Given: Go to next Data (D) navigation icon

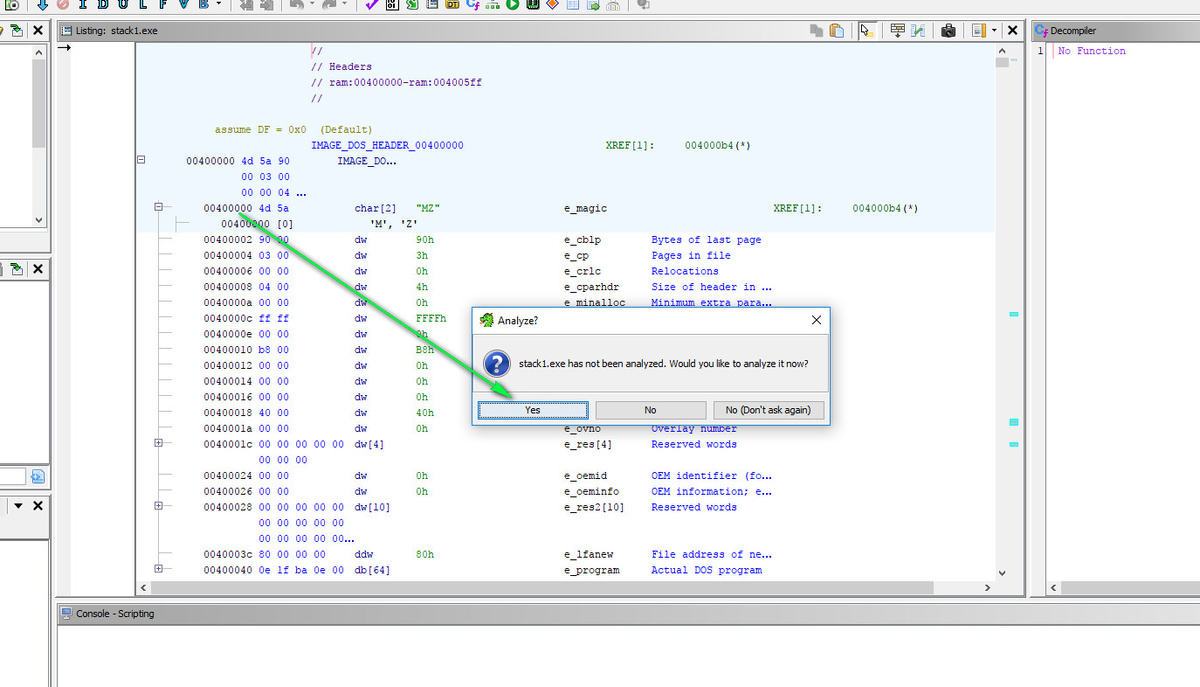Looking at the screenshot, I should pyautogui.click(x=103, y=6).
